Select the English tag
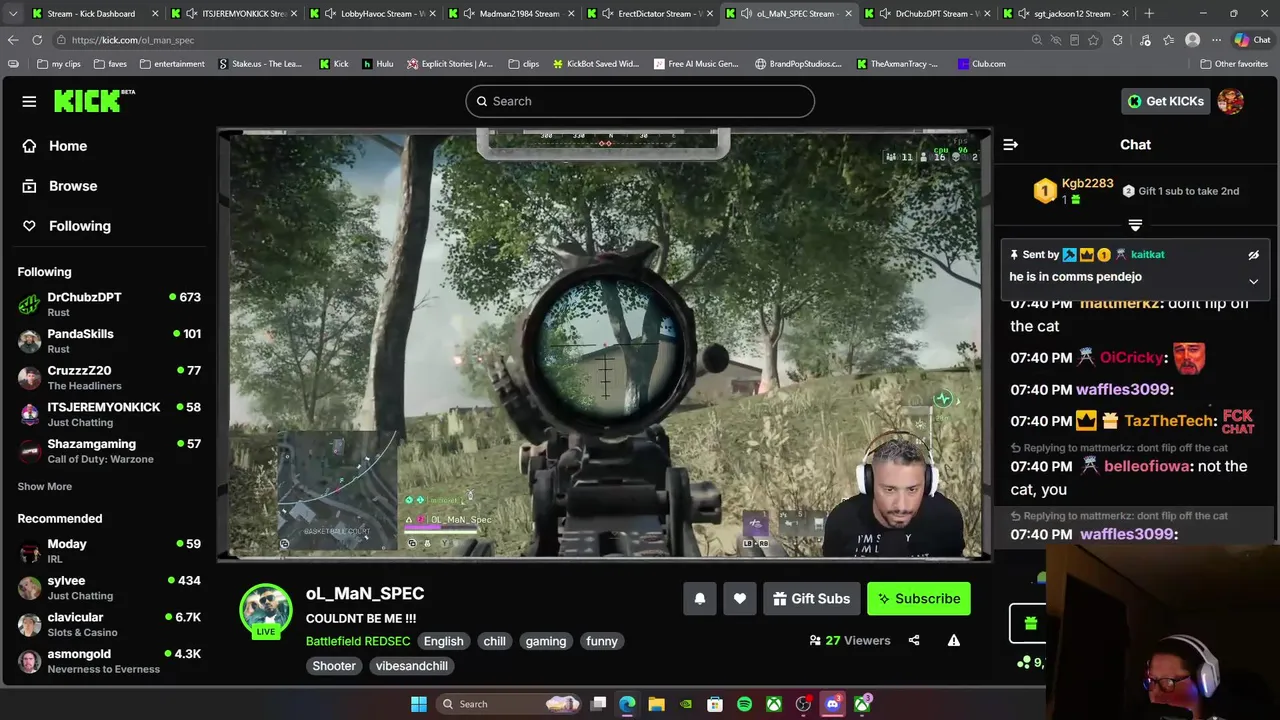Viewport: 1280px width, 720px height. point(443,641)
